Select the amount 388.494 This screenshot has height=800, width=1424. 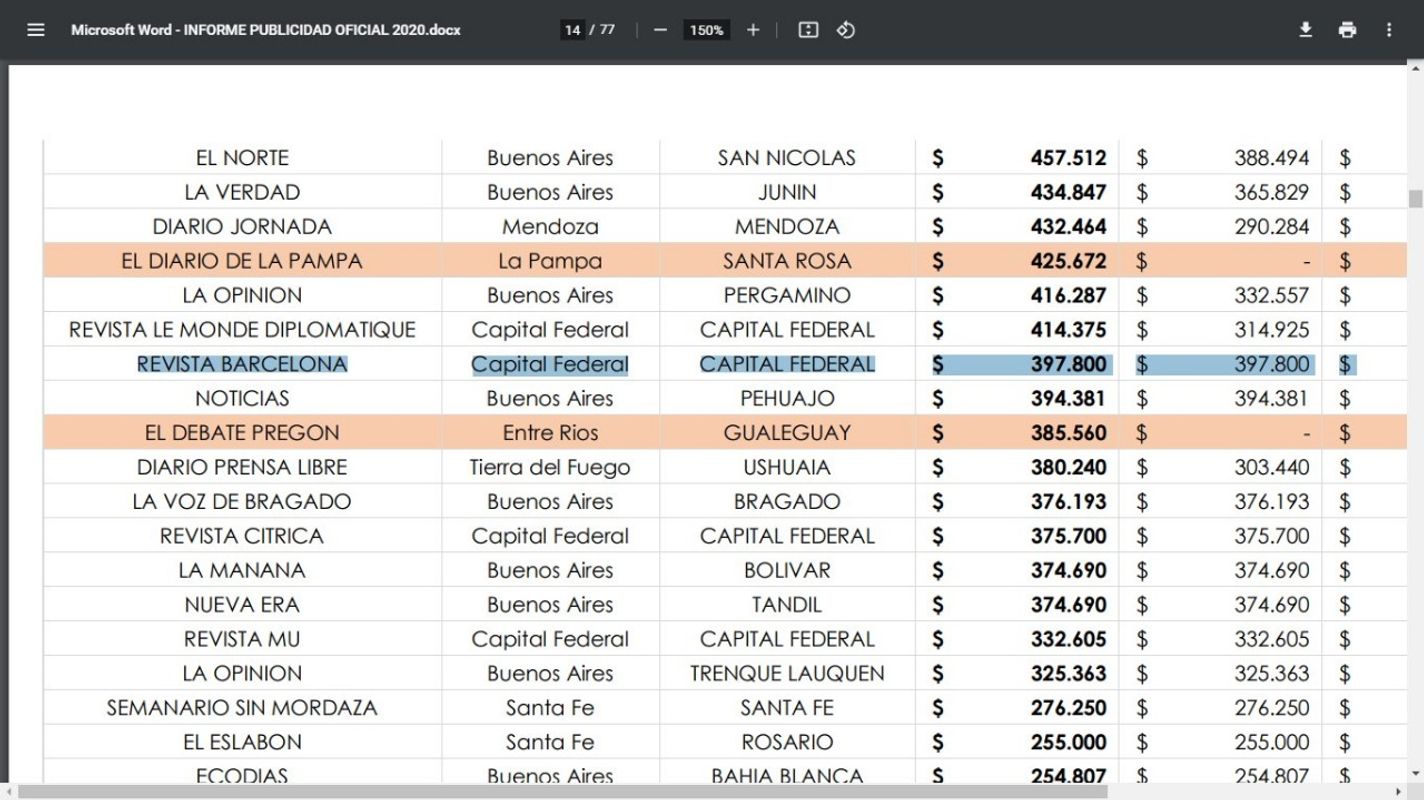coord(1271,158)
